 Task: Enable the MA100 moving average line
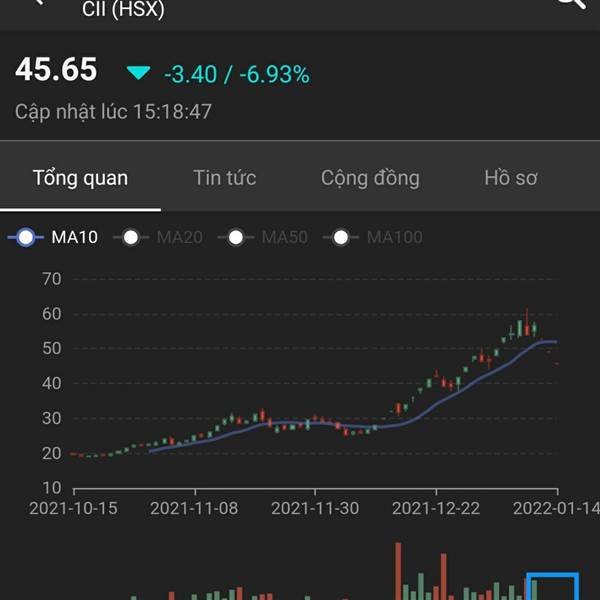(373, 237)
